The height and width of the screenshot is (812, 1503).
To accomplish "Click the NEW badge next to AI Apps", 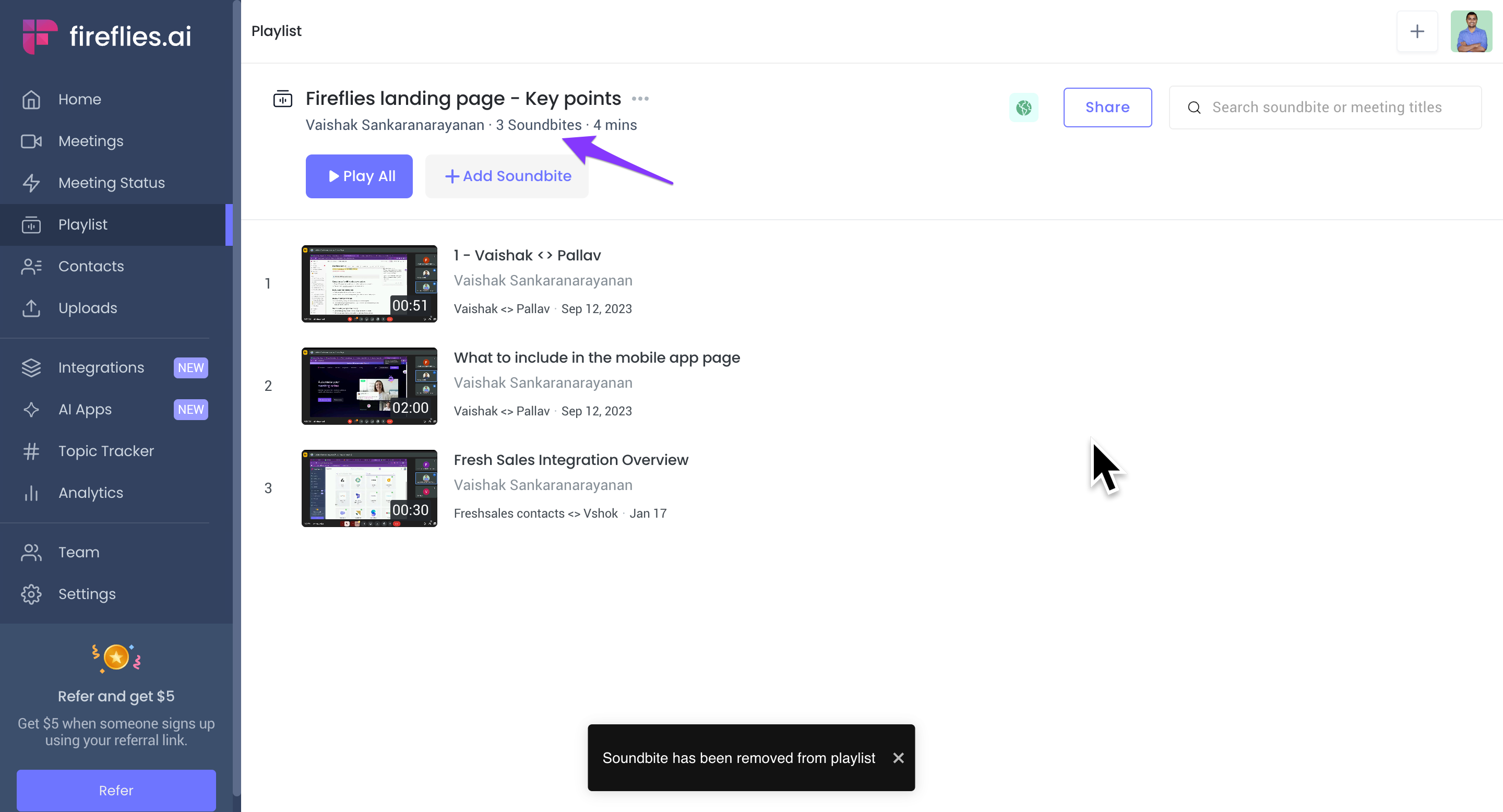I will [191, 410].
